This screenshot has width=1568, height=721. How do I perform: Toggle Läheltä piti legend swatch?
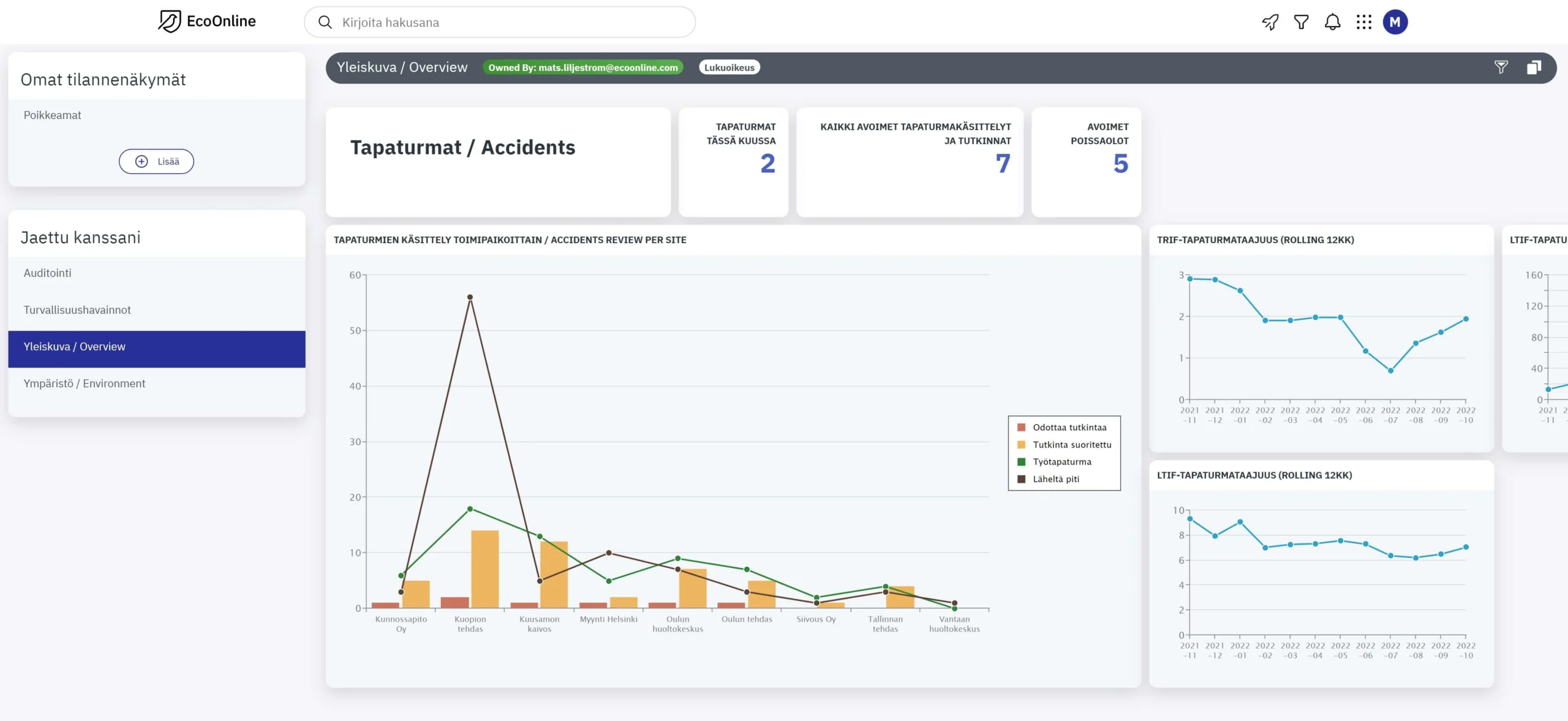coord(1021,479)
